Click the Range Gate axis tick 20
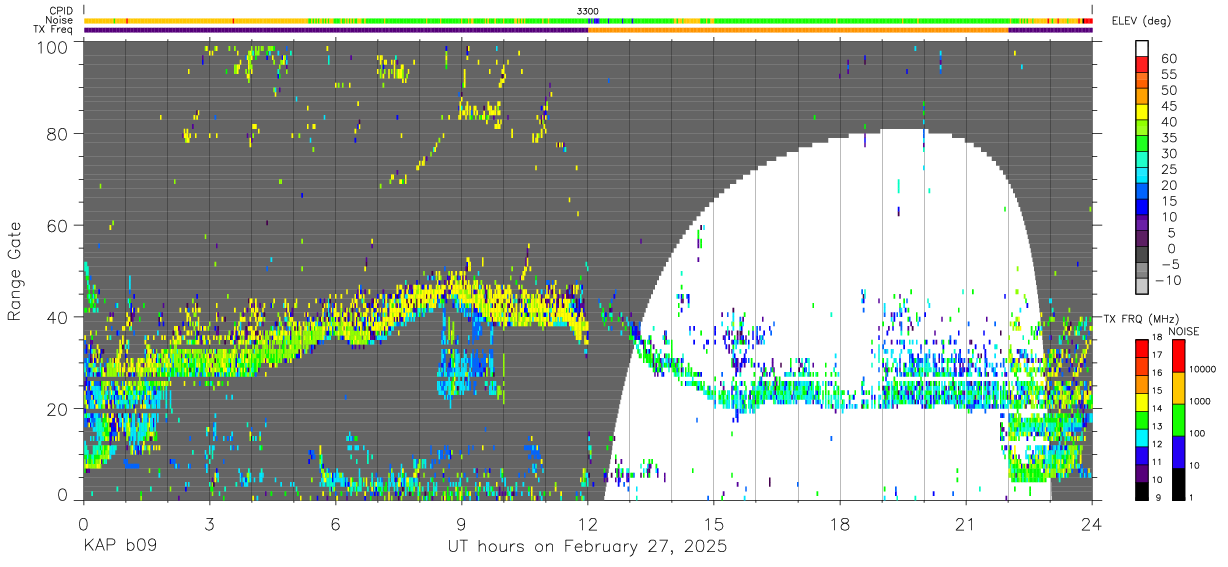This screenshot has width=1228, height=567. point(58,410)
